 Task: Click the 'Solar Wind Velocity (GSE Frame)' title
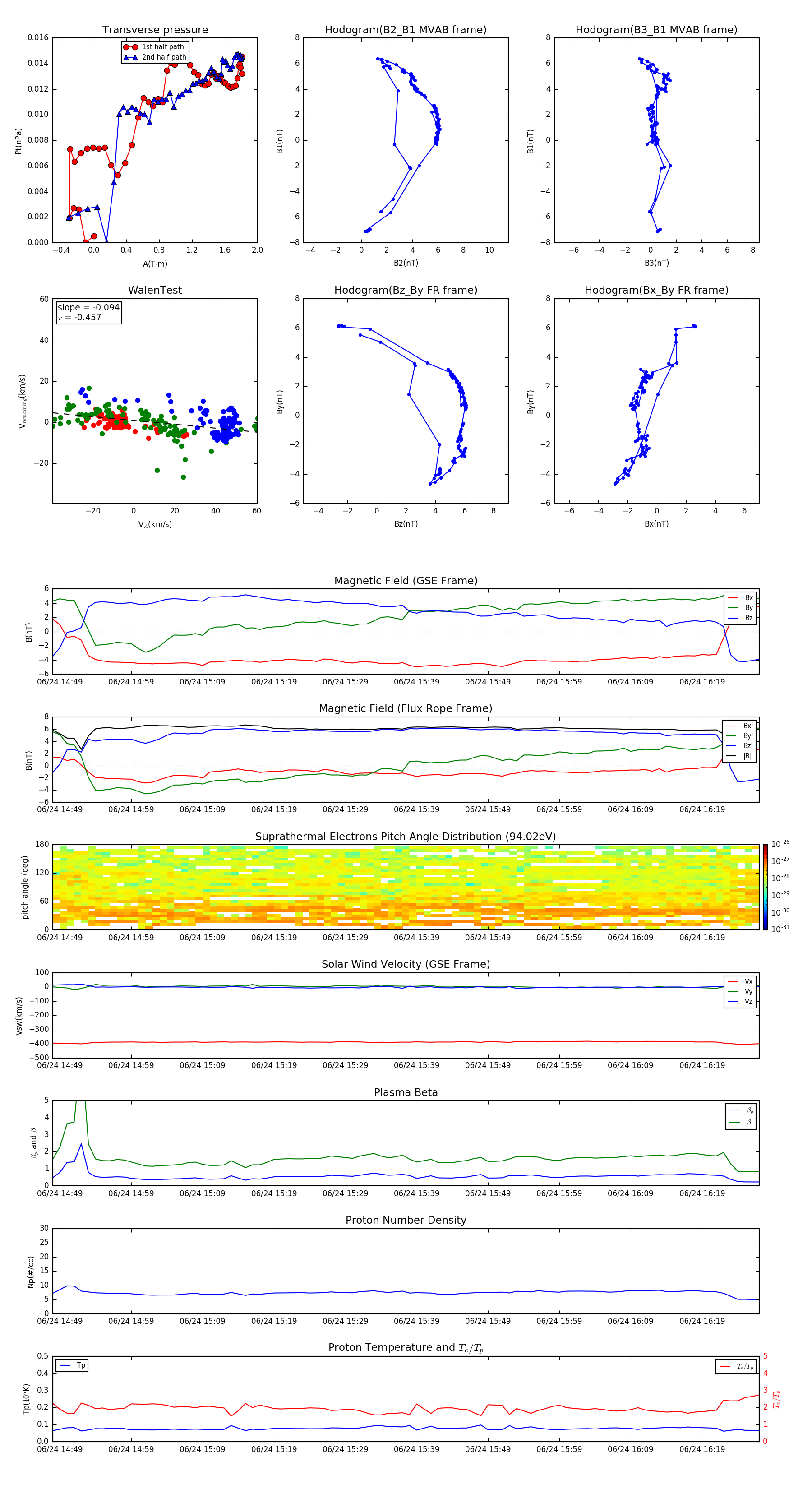(406, 964)
